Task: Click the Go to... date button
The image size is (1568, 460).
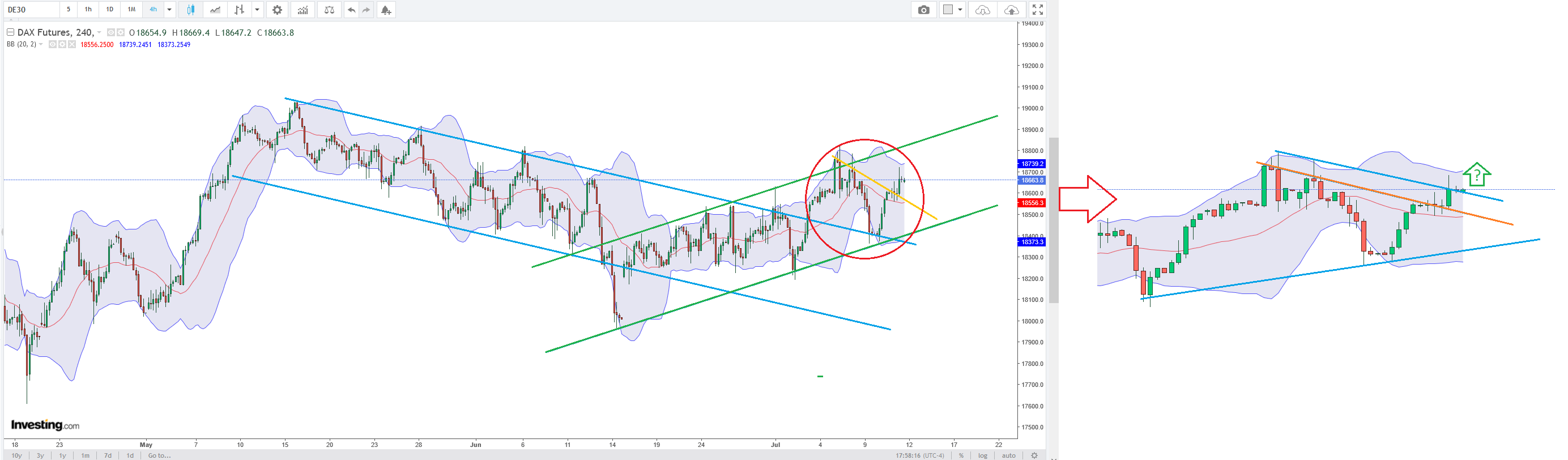Action: (160, 455)
